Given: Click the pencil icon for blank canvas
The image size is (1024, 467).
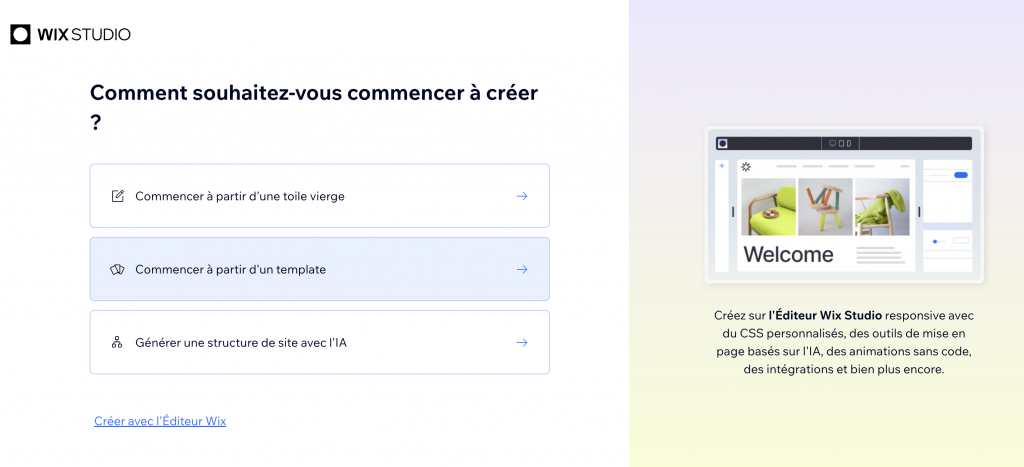Looking at the screenshot, I should click(117, 196).
